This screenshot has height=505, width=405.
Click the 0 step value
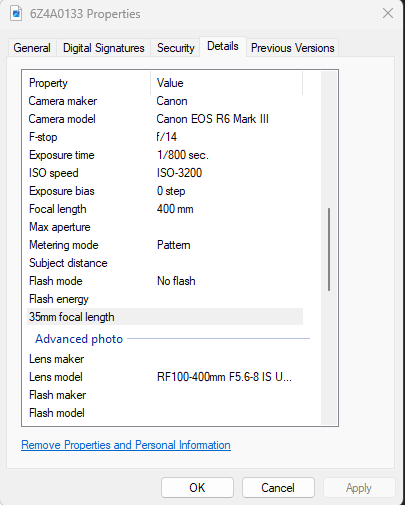(171, 191)
